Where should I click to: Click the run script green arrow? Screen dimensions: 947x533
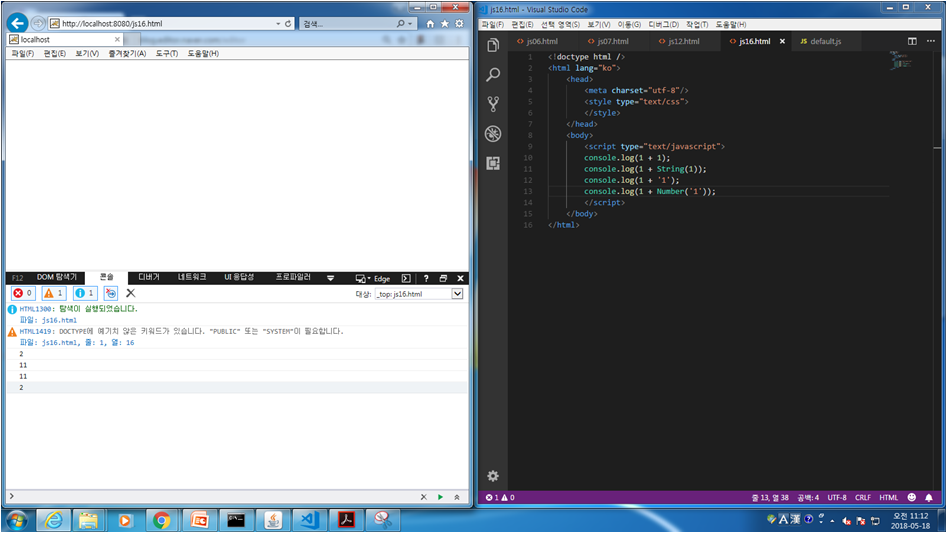pos(440,497)
